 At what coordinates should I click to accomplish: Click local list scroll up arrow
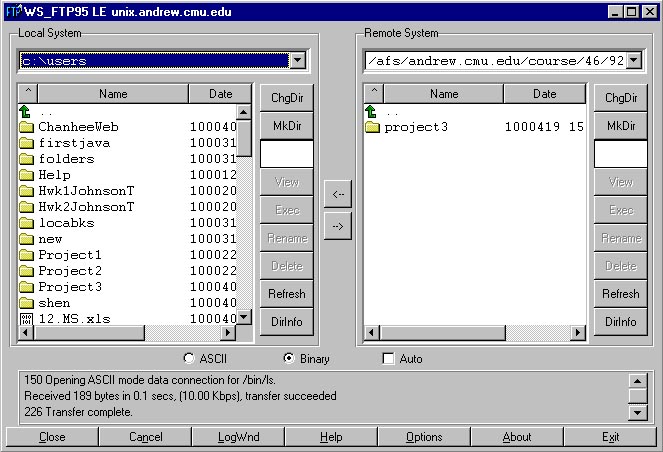pyautogui.click(x=244, y=112)
